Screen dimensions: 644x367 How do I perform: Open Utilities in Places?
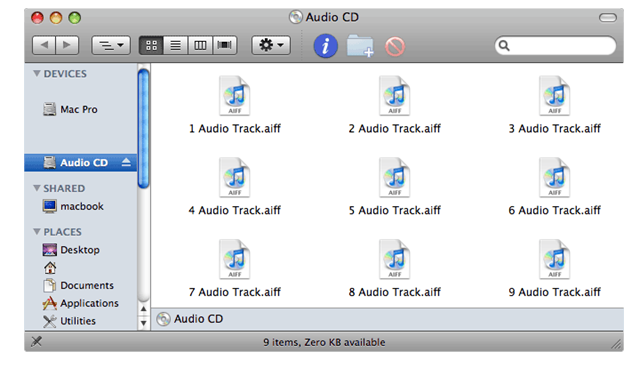pyautogui.click(x=69, y=321)
